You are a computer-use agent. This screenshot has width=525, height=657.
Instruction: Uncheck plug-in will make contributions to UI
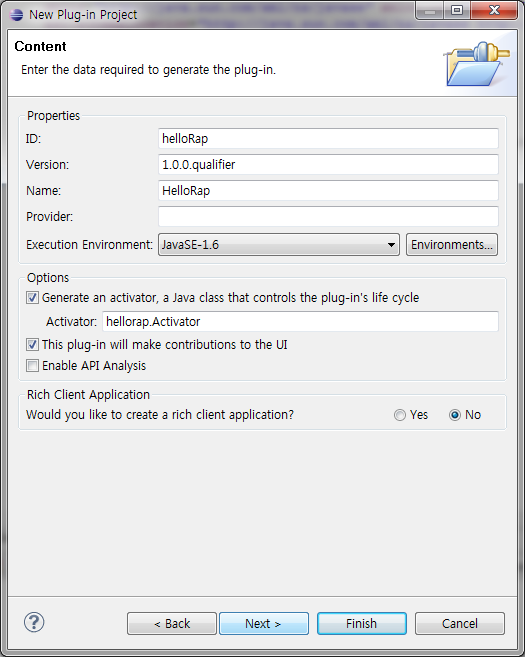point(32,345)
